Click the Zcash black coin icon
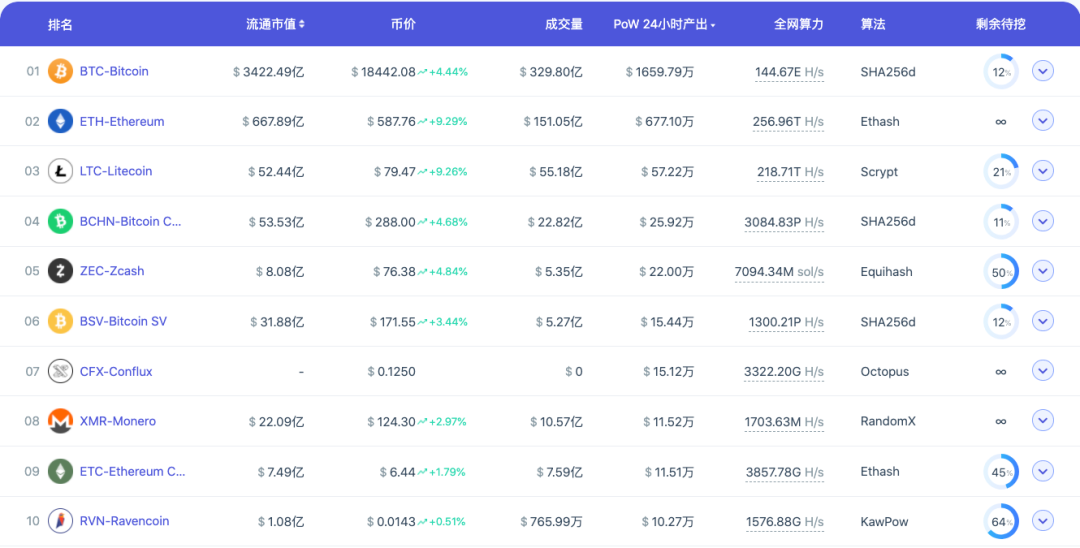 tap(61, 271)
